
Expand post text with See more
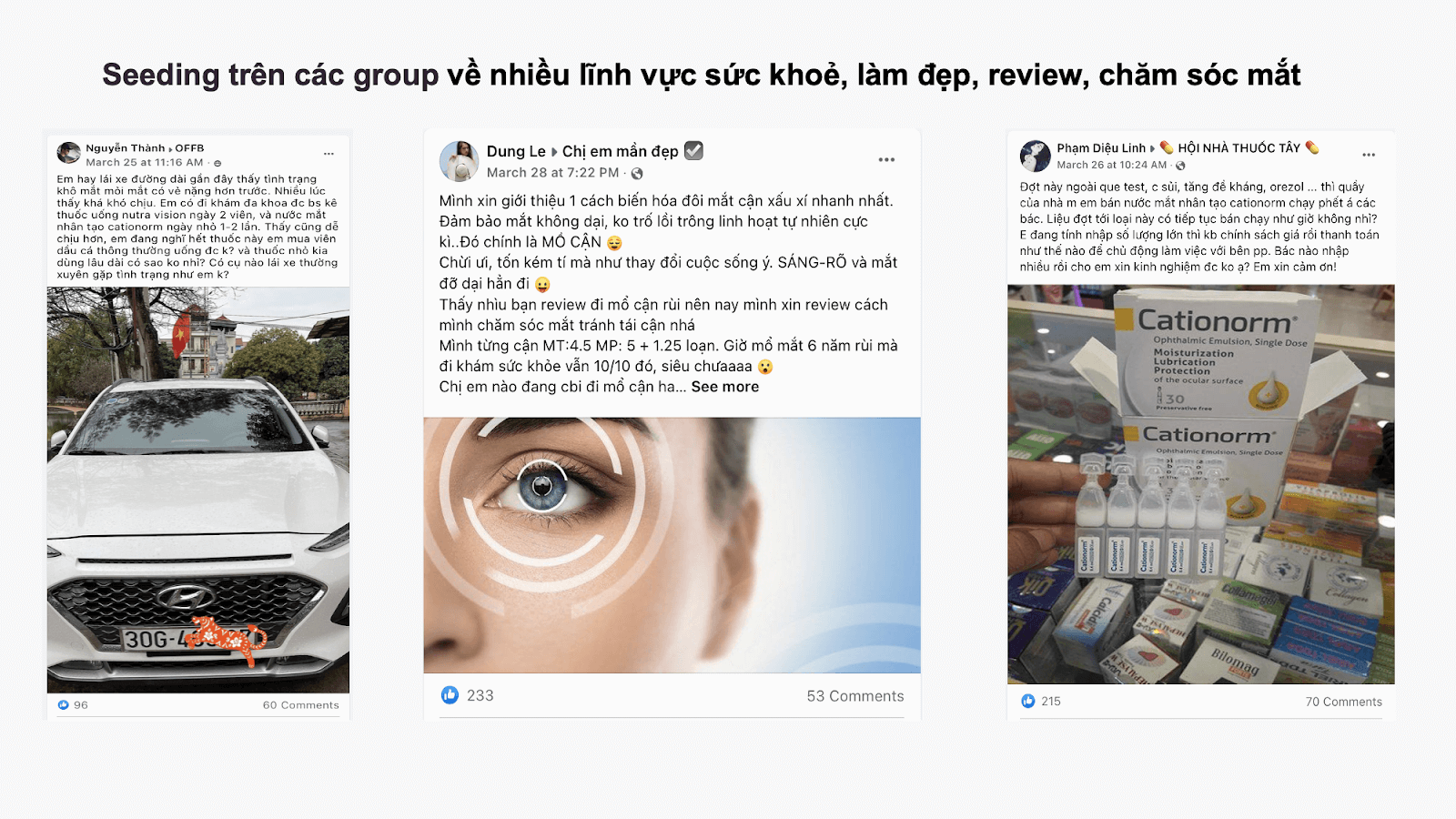point(725,387)
